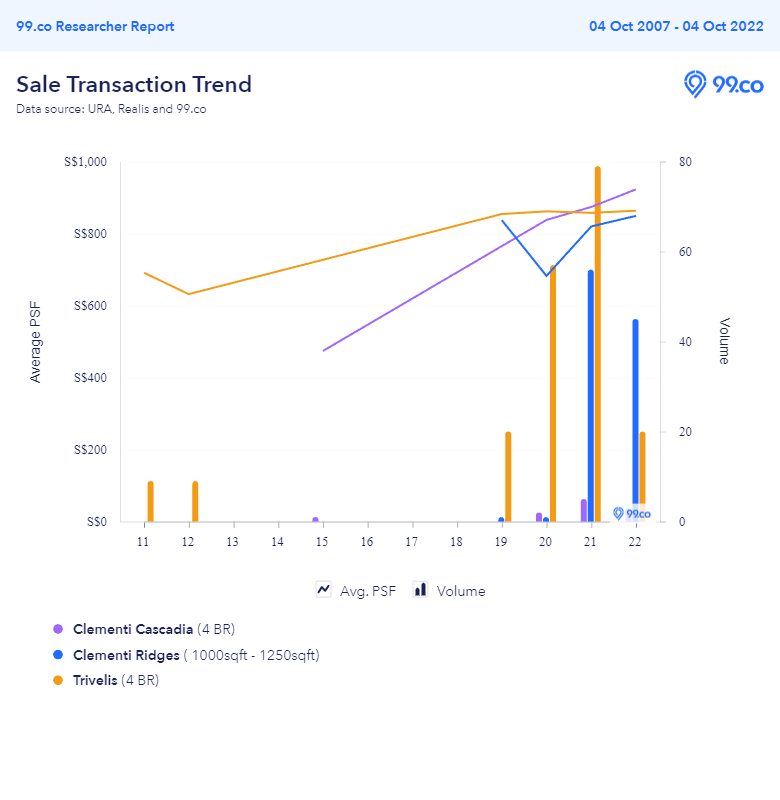This screenshot has height=800, width=780.
Task: Click the blue Clementi Ridges legend dot
Action: (x=58, y=655)
